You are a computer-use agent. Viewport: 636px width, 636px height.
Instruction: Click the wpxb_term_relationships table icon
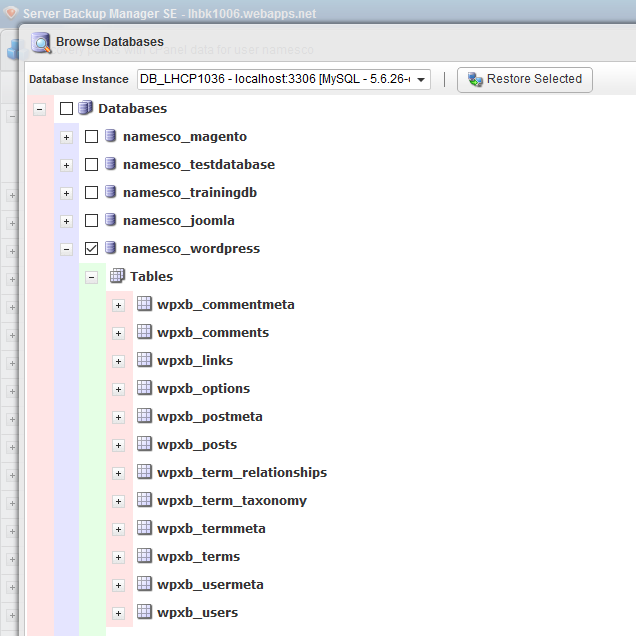[x=144, y=471]
